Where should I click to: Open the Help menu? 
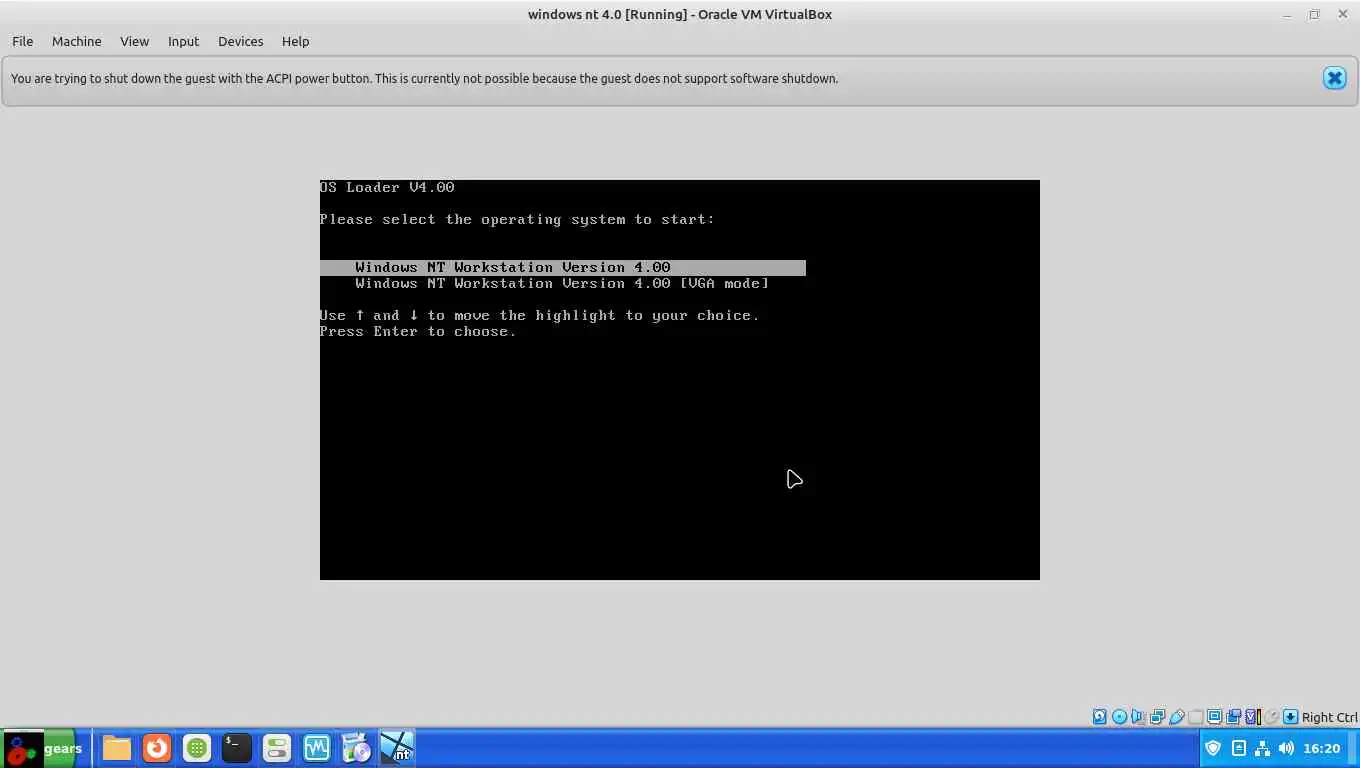295,41
